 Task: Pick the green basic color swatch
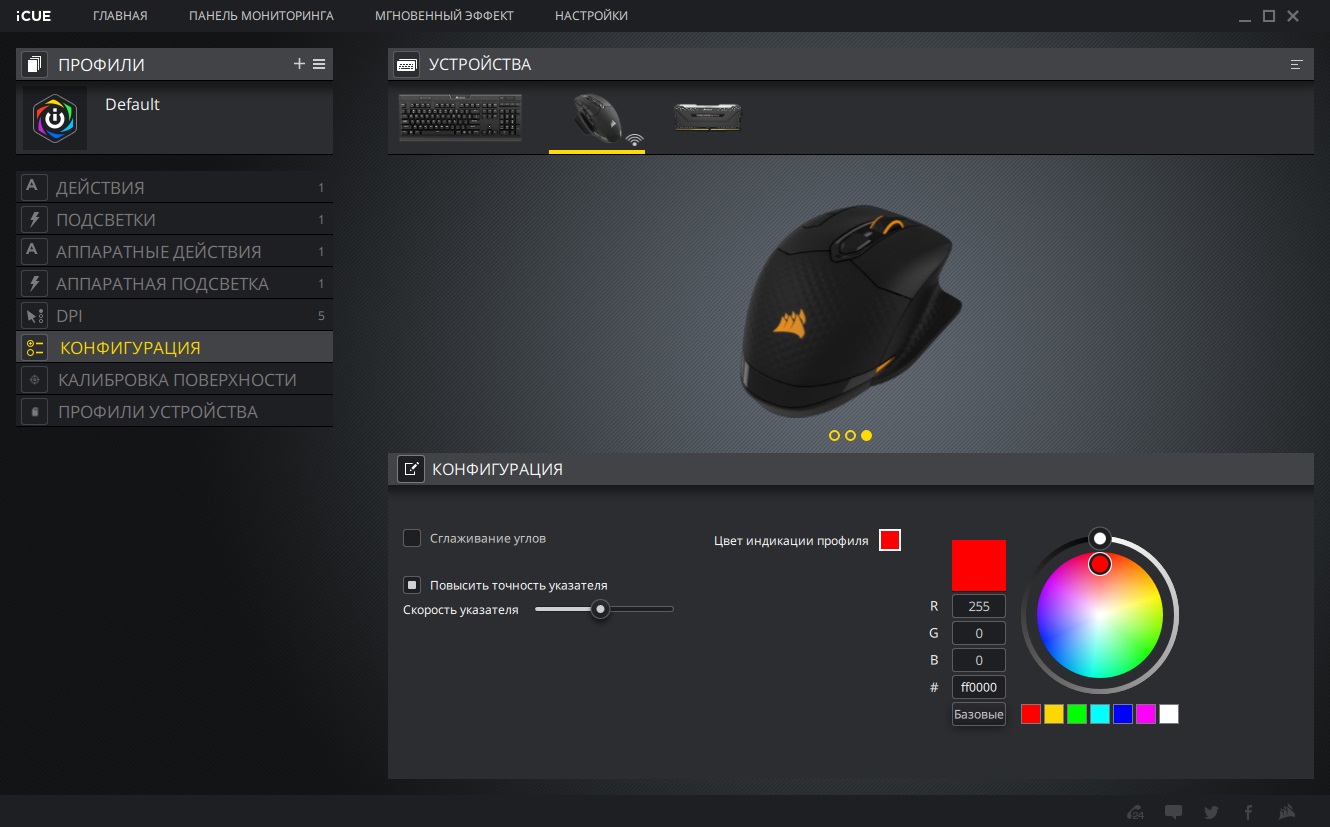(x=1077, y=714)
